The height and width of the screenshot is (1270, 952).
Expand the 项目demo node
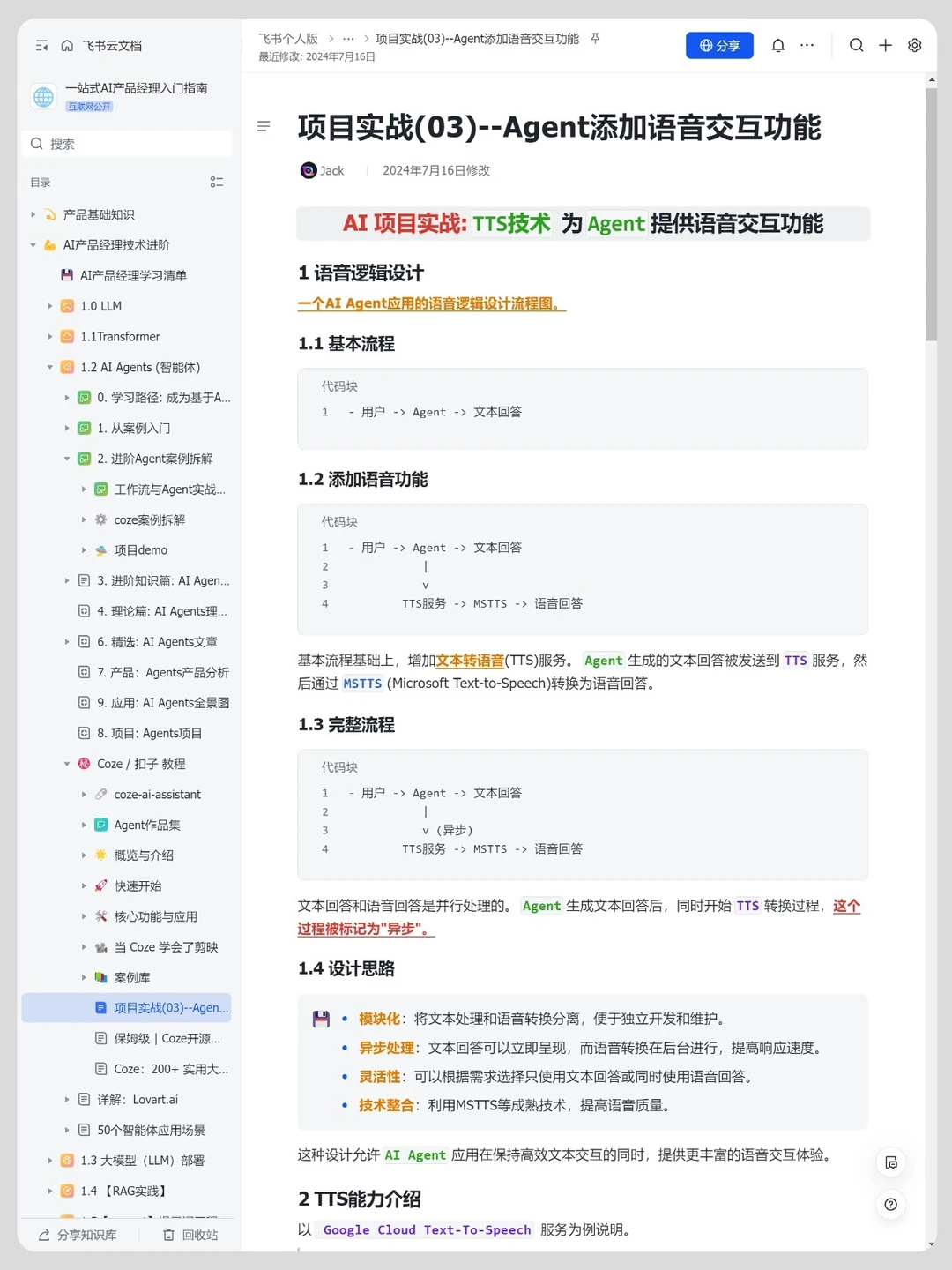click(84, 550)
